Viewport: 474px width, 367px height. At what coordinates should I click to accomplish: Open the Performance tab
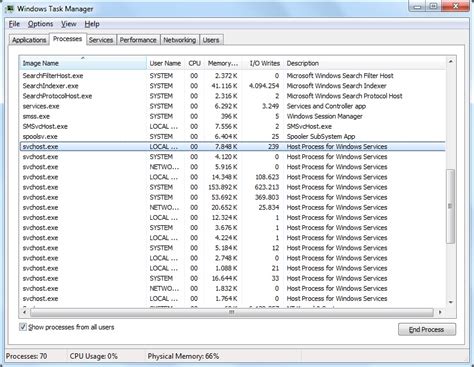138,40
